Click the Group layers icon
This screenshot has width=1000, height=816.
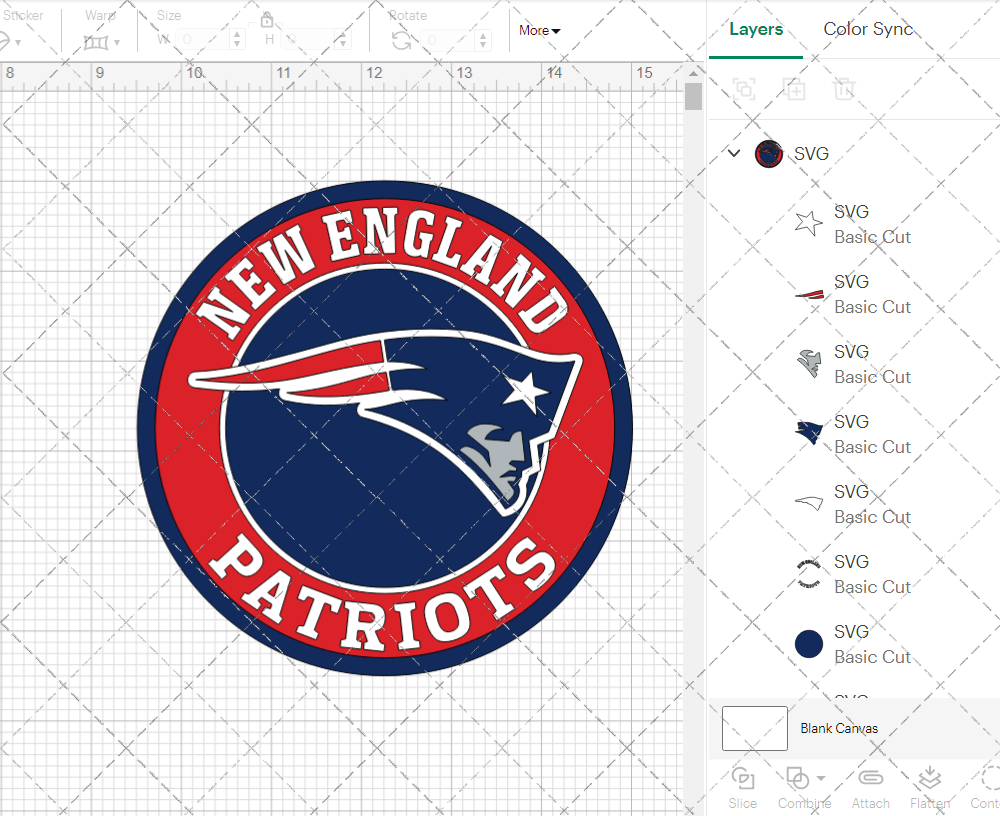click(744, 89)
